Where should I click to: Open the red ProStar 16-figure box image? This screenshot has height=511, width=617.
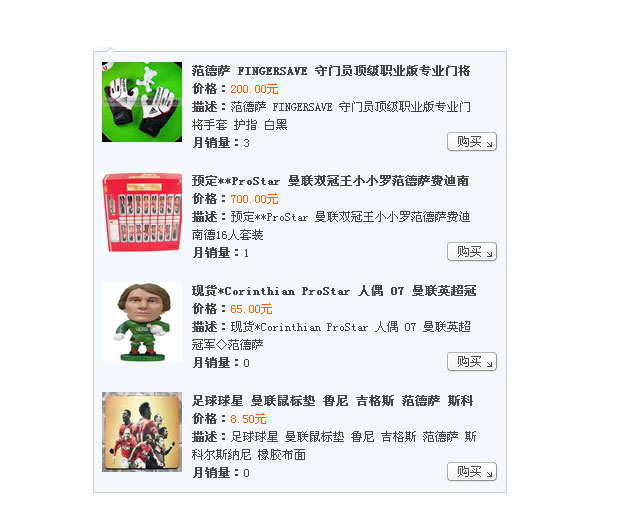pyautogui.click(x=142, y=212)
